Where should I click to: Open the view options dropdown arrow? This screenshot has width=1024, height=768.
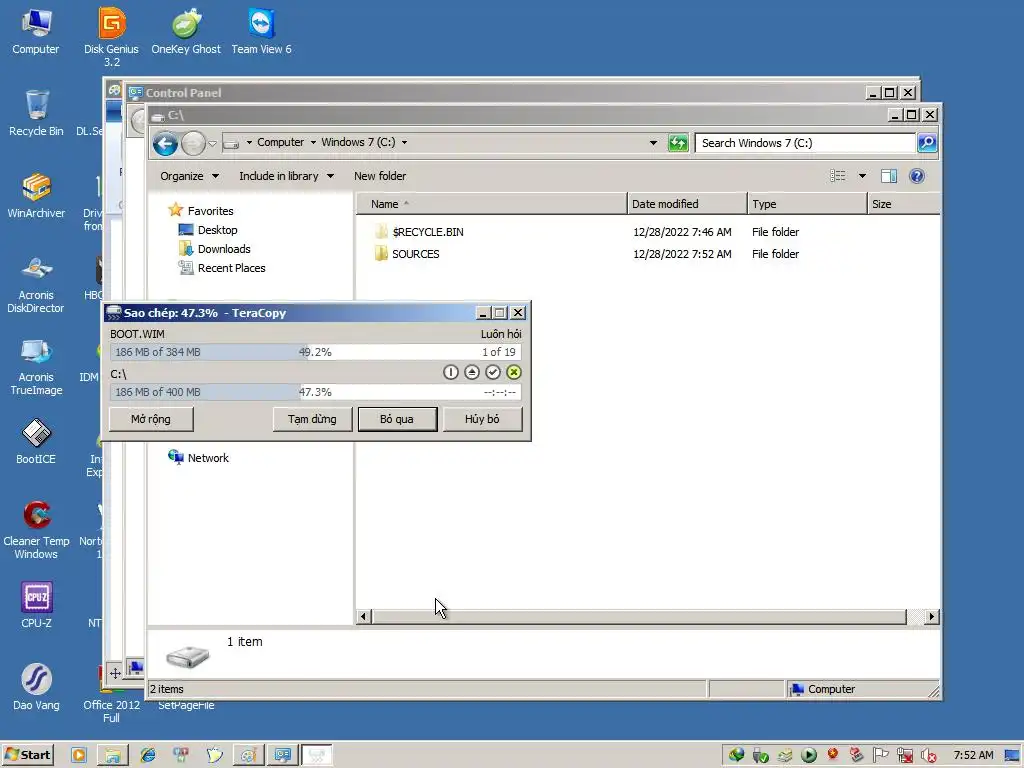tap(862, 176)
